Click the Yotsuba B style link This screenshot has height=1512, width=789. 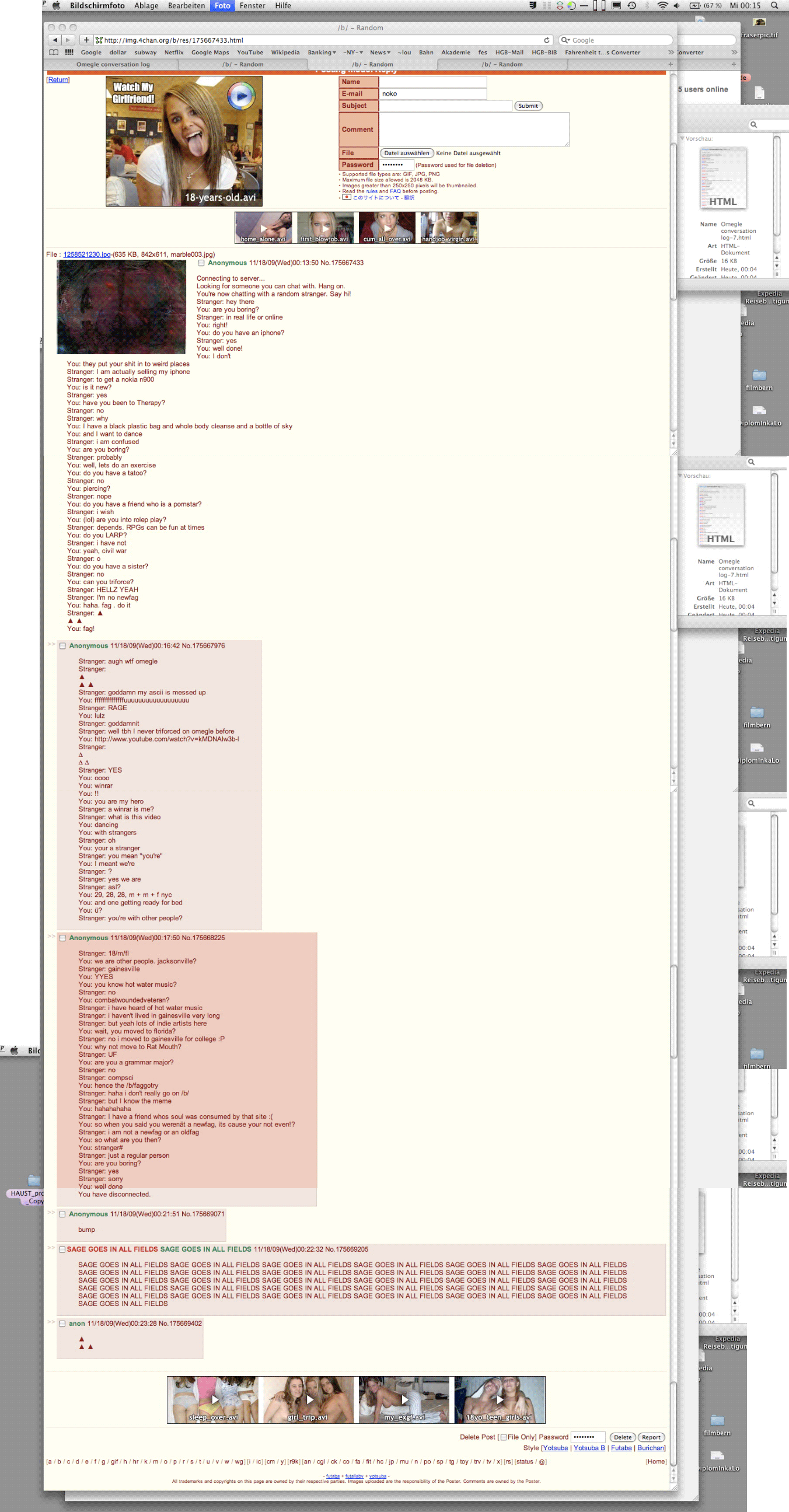pyautogui.click(x=589, y=1448)
